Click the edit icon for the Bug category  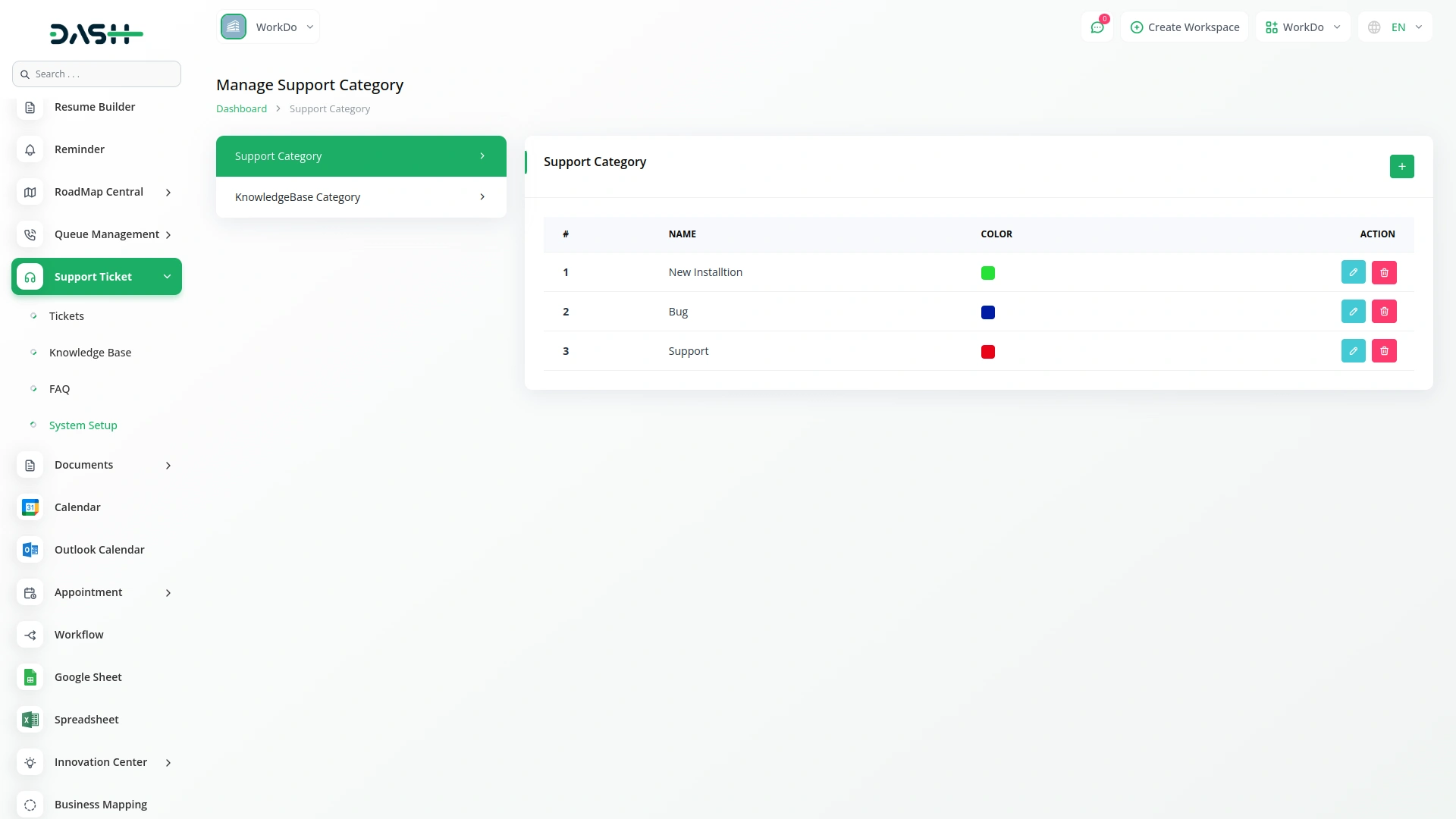coord(1353,312)
